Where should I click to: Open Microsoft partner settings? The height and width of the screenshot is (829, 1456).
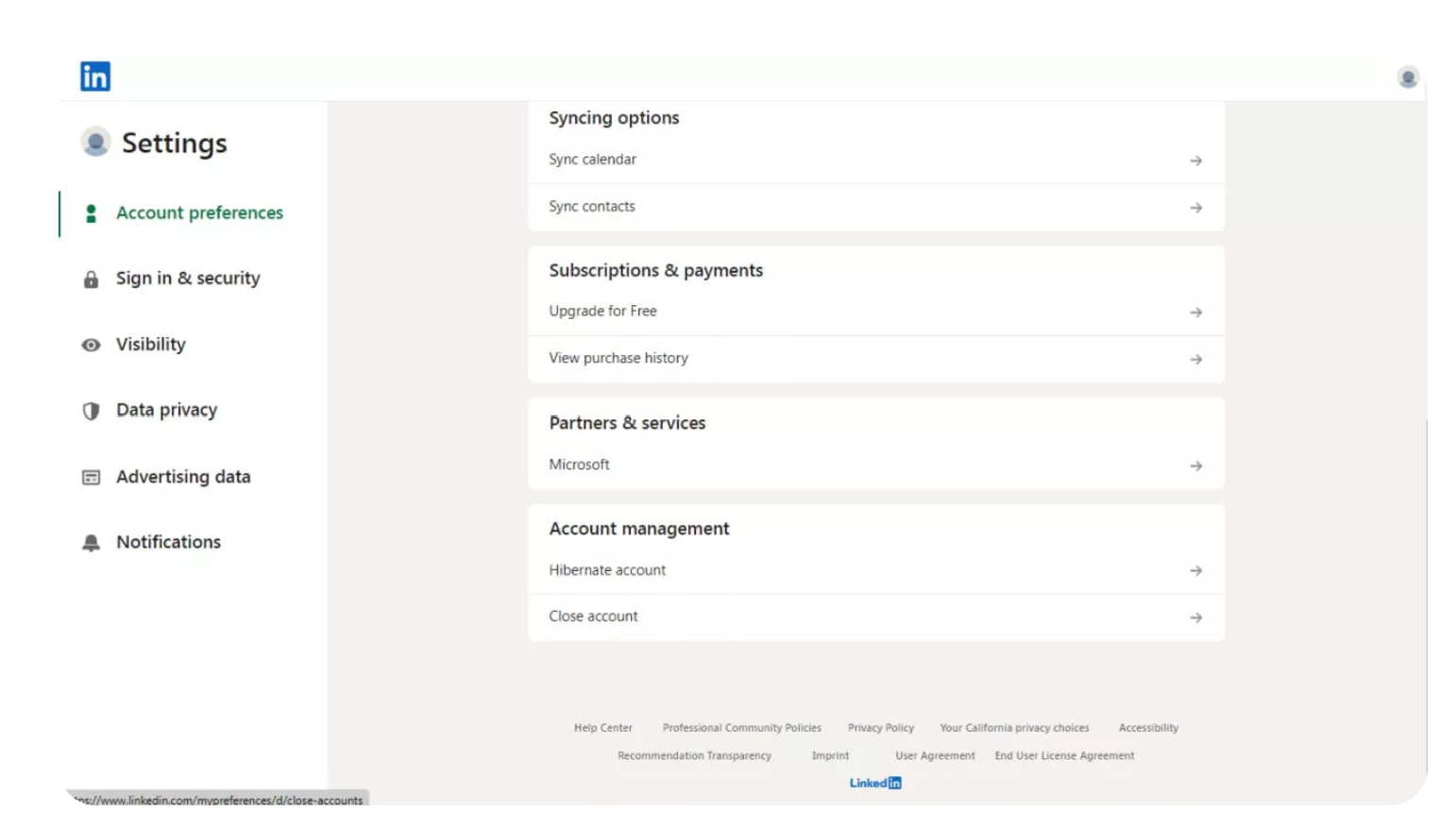(579, 465)
